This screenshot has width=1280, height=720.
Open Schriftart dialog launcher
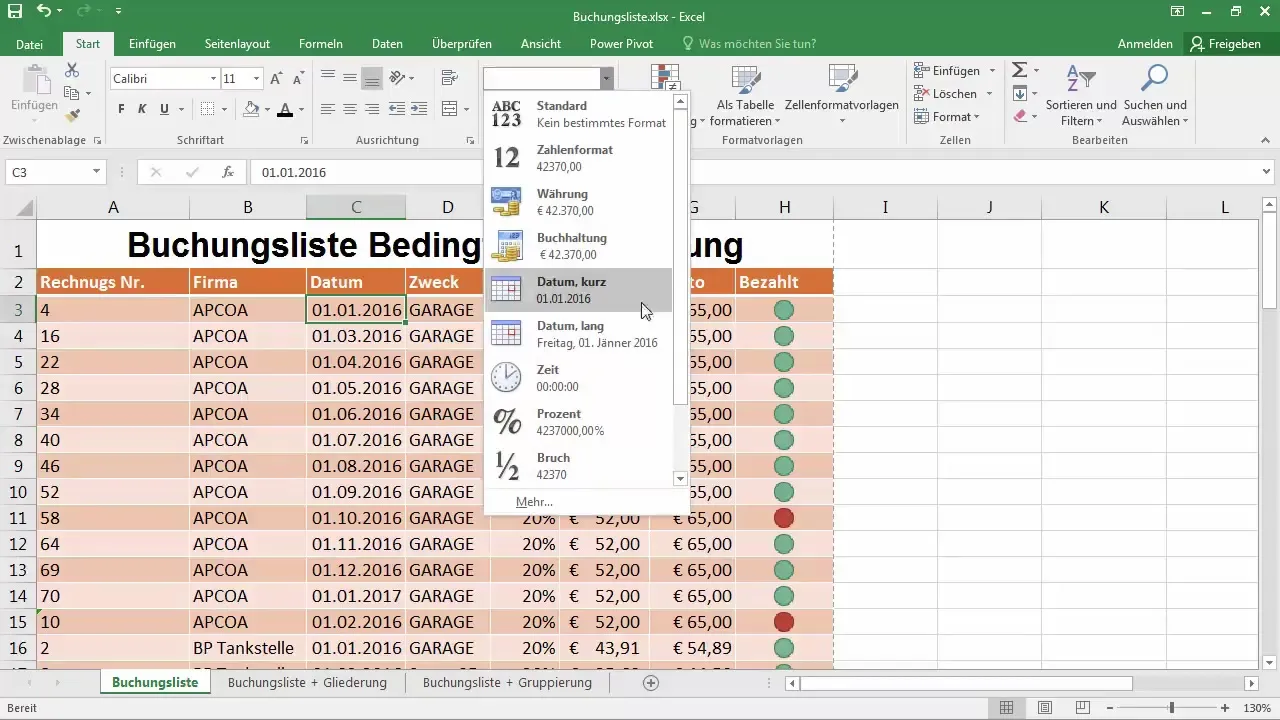(304, 141)
